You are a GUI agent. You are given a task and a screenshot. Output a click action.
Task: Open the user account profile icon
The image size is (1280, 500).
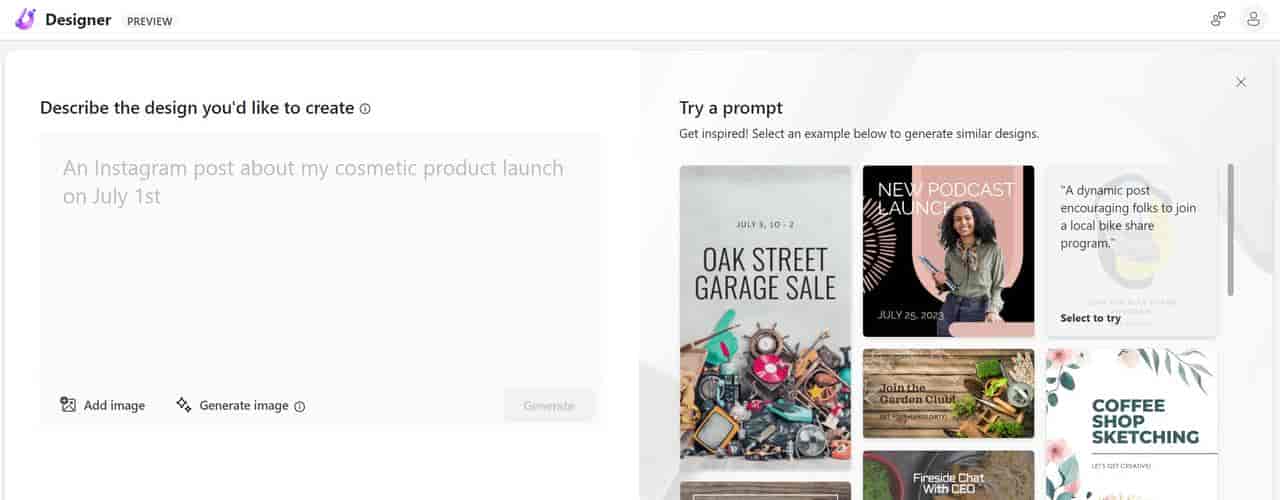coord(1253,19)
